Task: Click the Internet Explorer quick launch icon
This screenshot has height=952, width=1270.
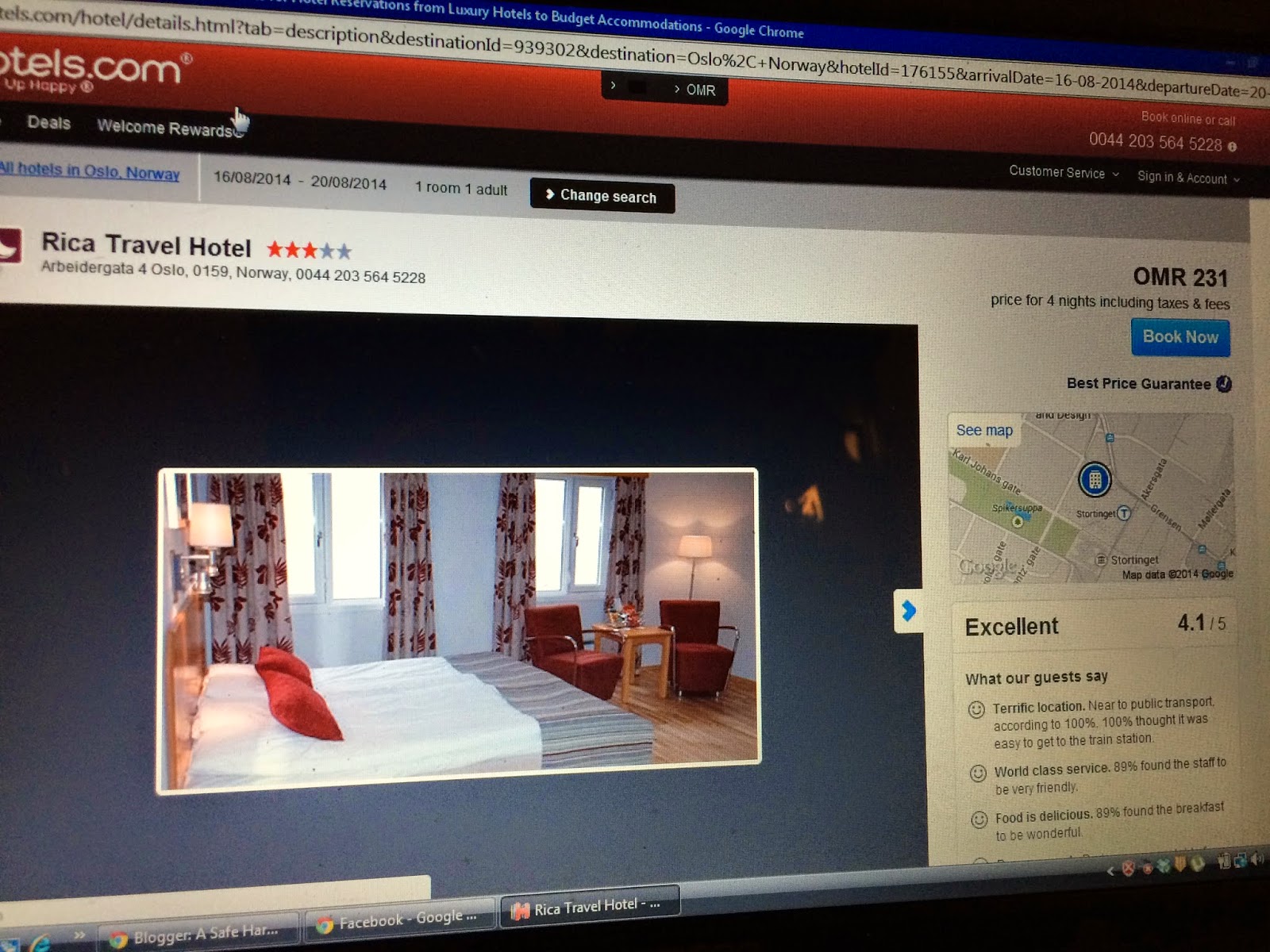Action: [38, 942]
